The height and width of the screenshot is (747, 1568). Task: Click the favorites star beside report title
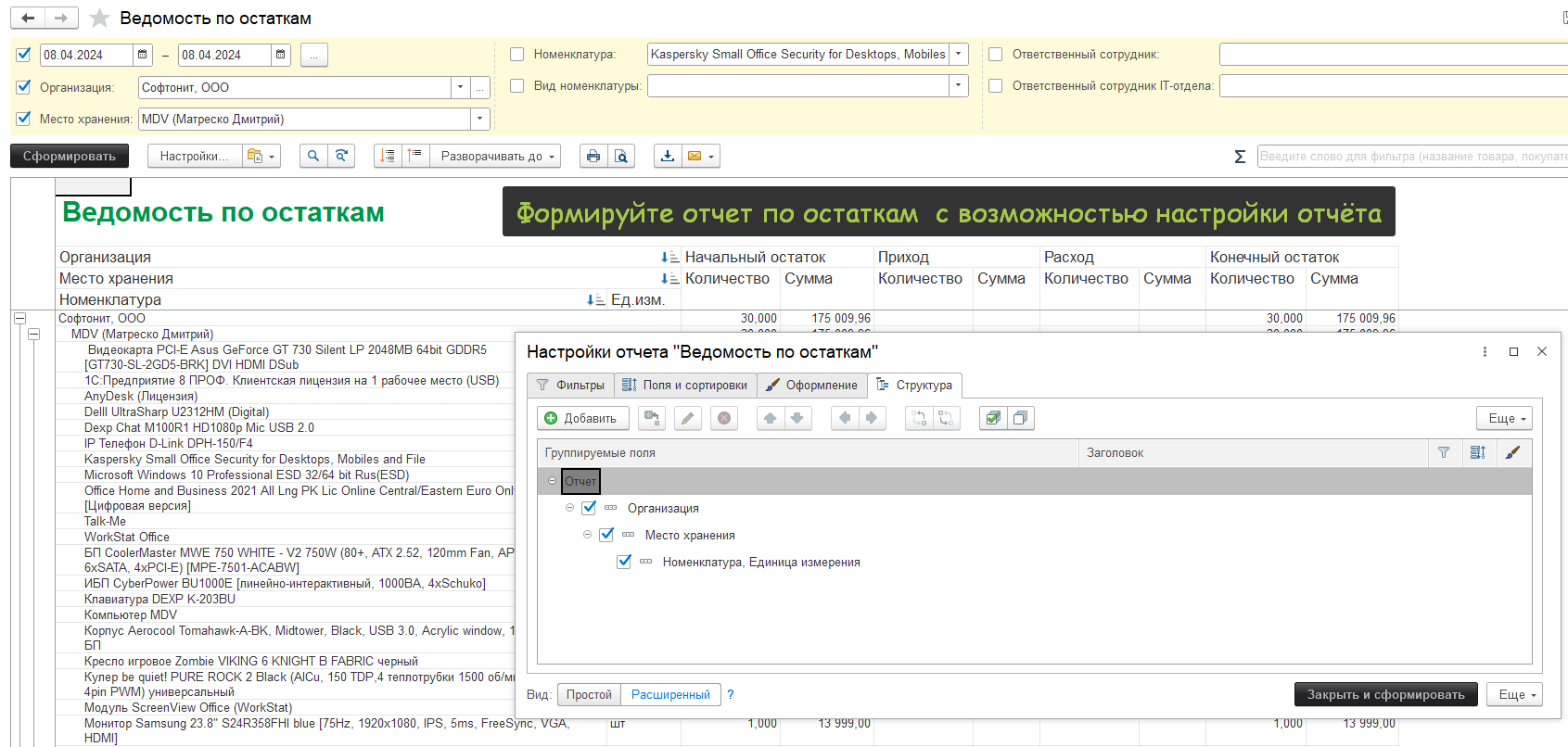[x=100, y=19]
